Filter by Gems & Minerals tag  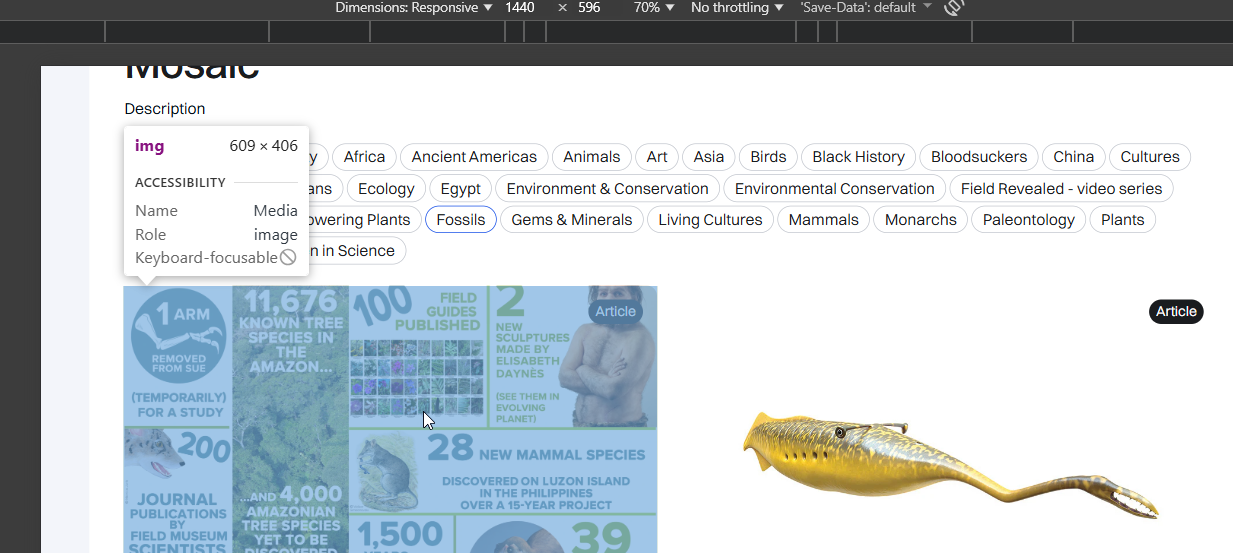pos(572,220)
